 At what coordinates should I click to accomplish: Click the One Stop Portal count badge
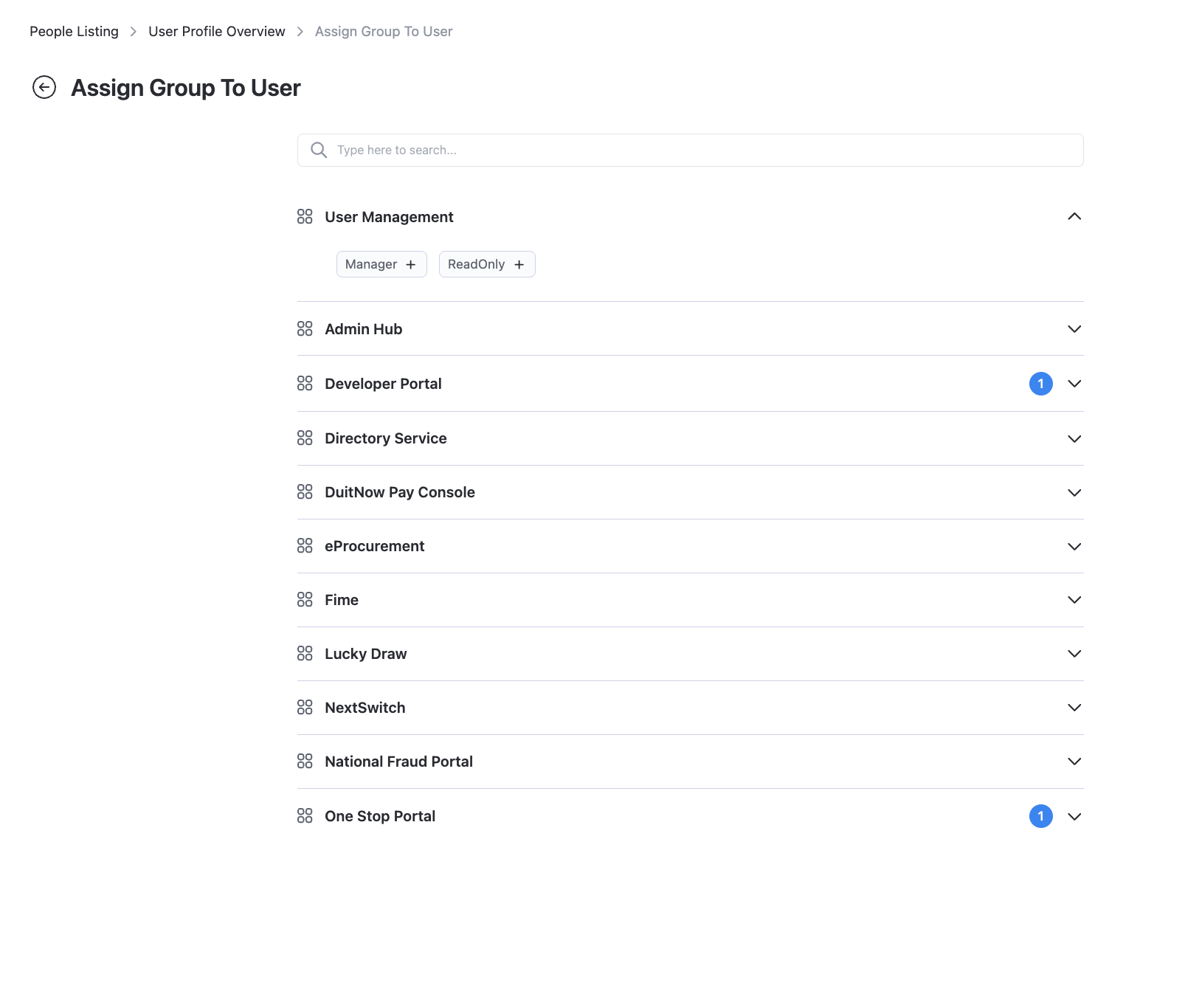click(x=1040, y=816)
